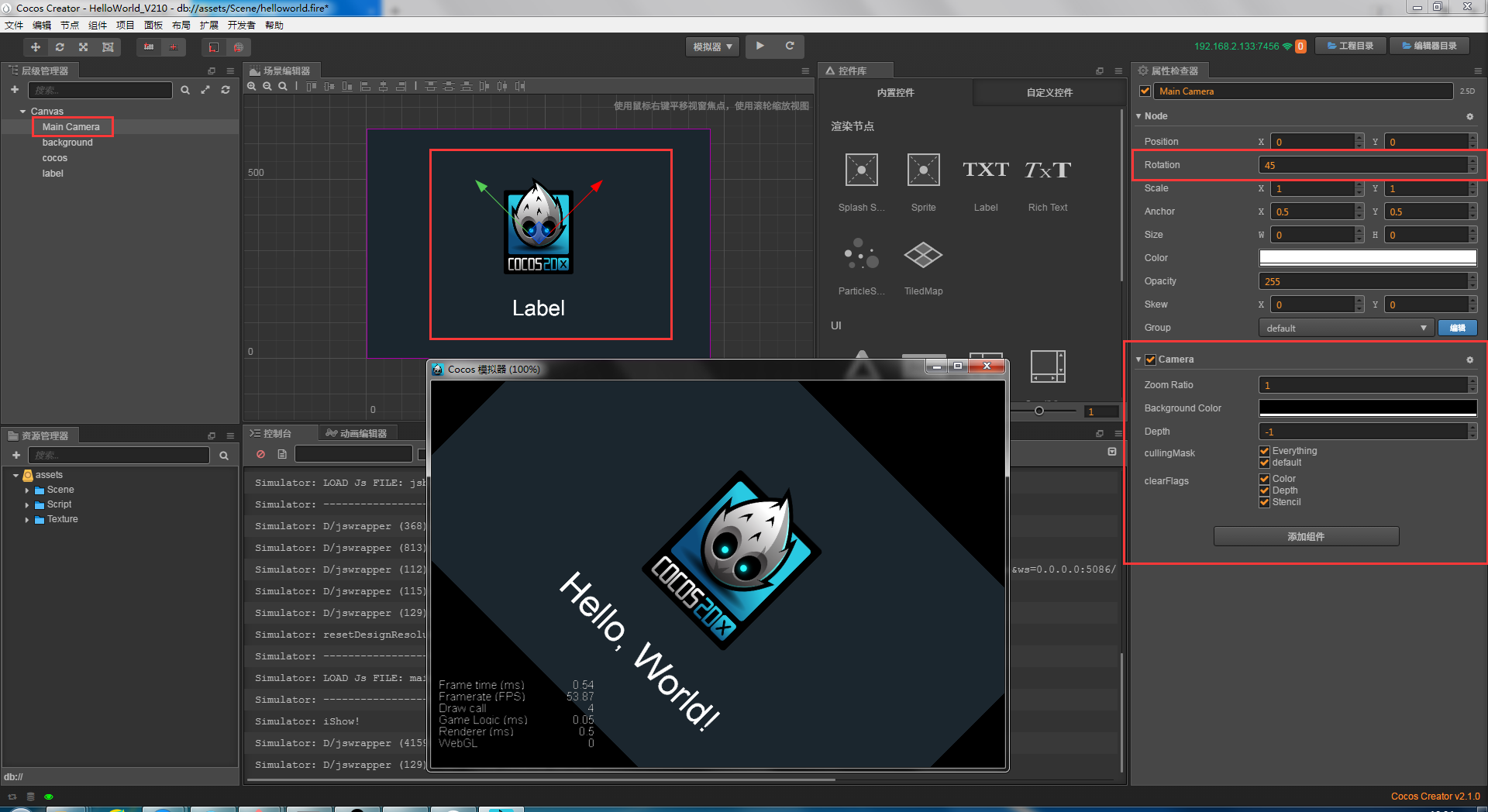Uncheck default in cullingMask
The height and width of the screenshot is (812, 1488).
point(1265,463)
